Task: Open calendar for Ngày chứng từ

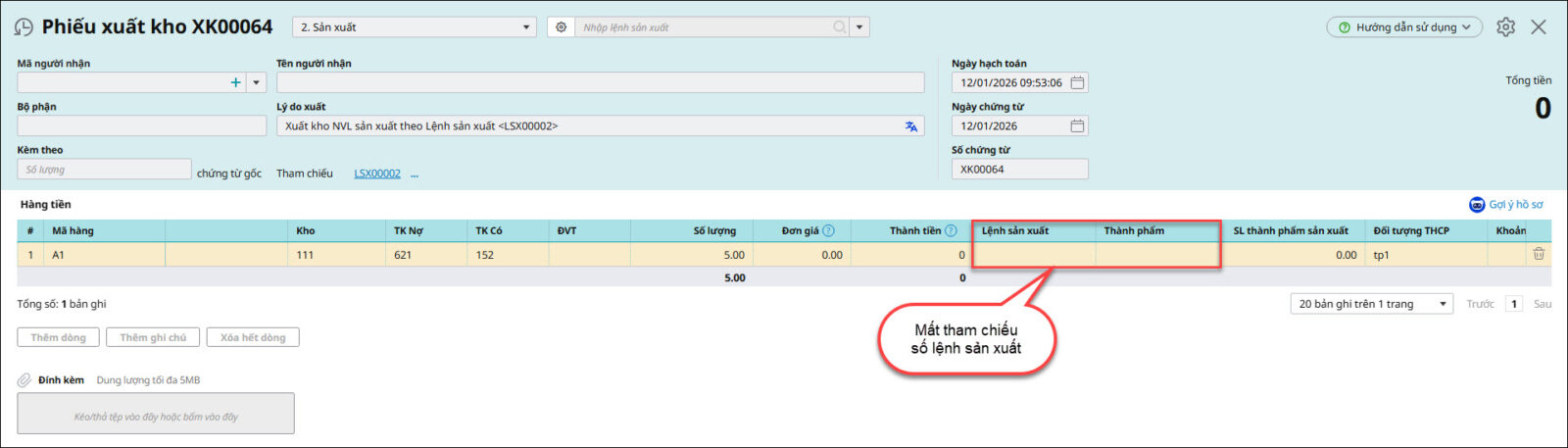Action: pos(1077,126)
